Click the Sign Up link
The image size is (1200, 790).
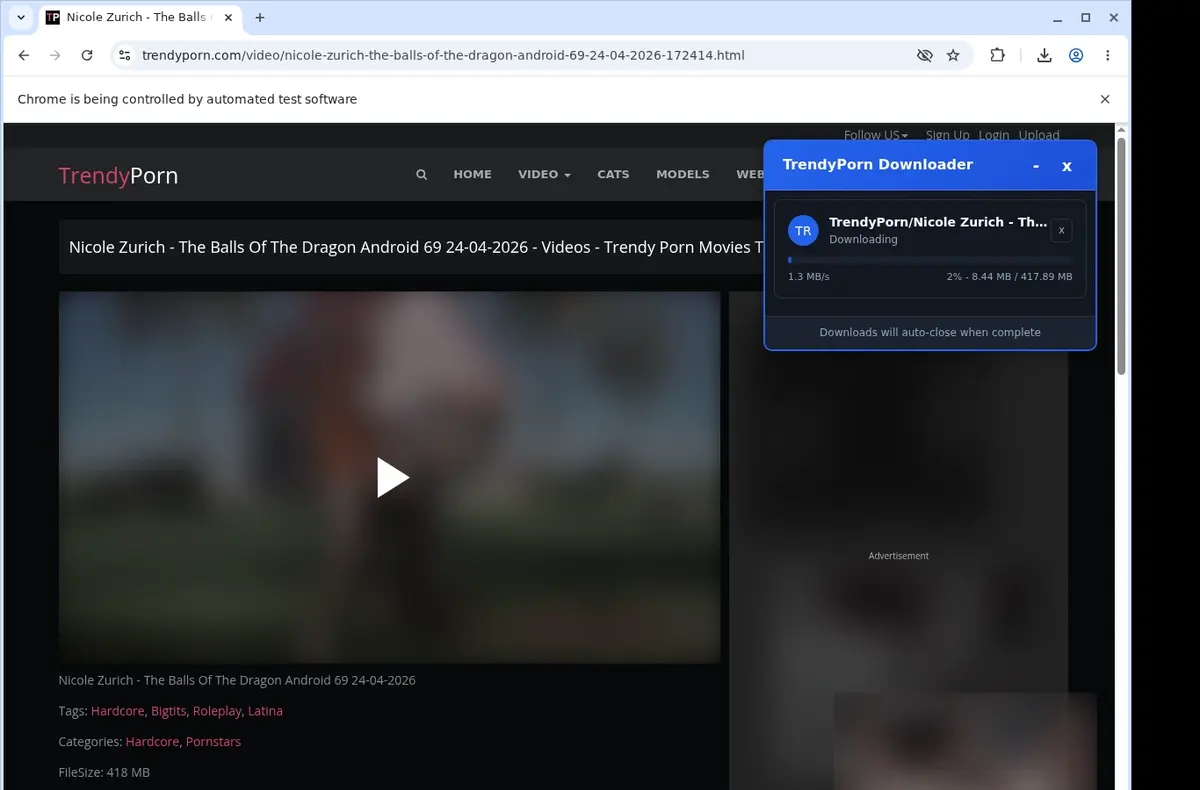tap(947, 135)
